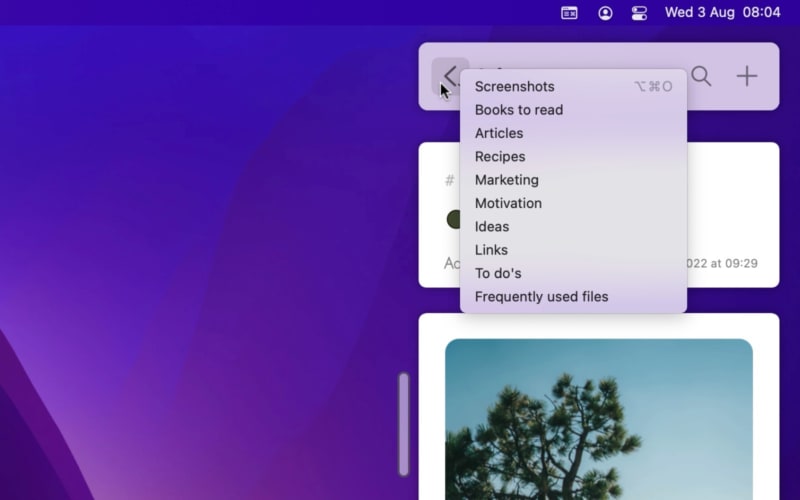Open the user account menu bar icon
The image size is (800, 500).
coord(605,13)
